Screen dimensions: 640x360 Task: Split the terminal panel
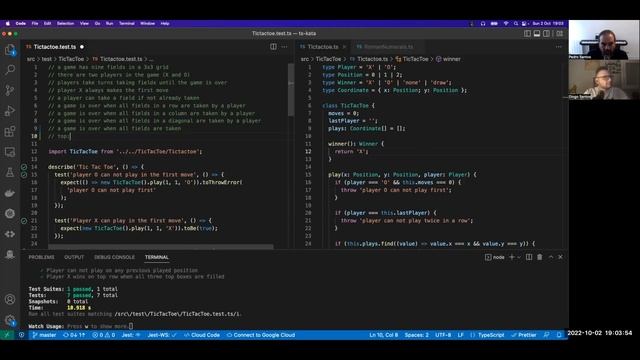click(x=529, y=257)
